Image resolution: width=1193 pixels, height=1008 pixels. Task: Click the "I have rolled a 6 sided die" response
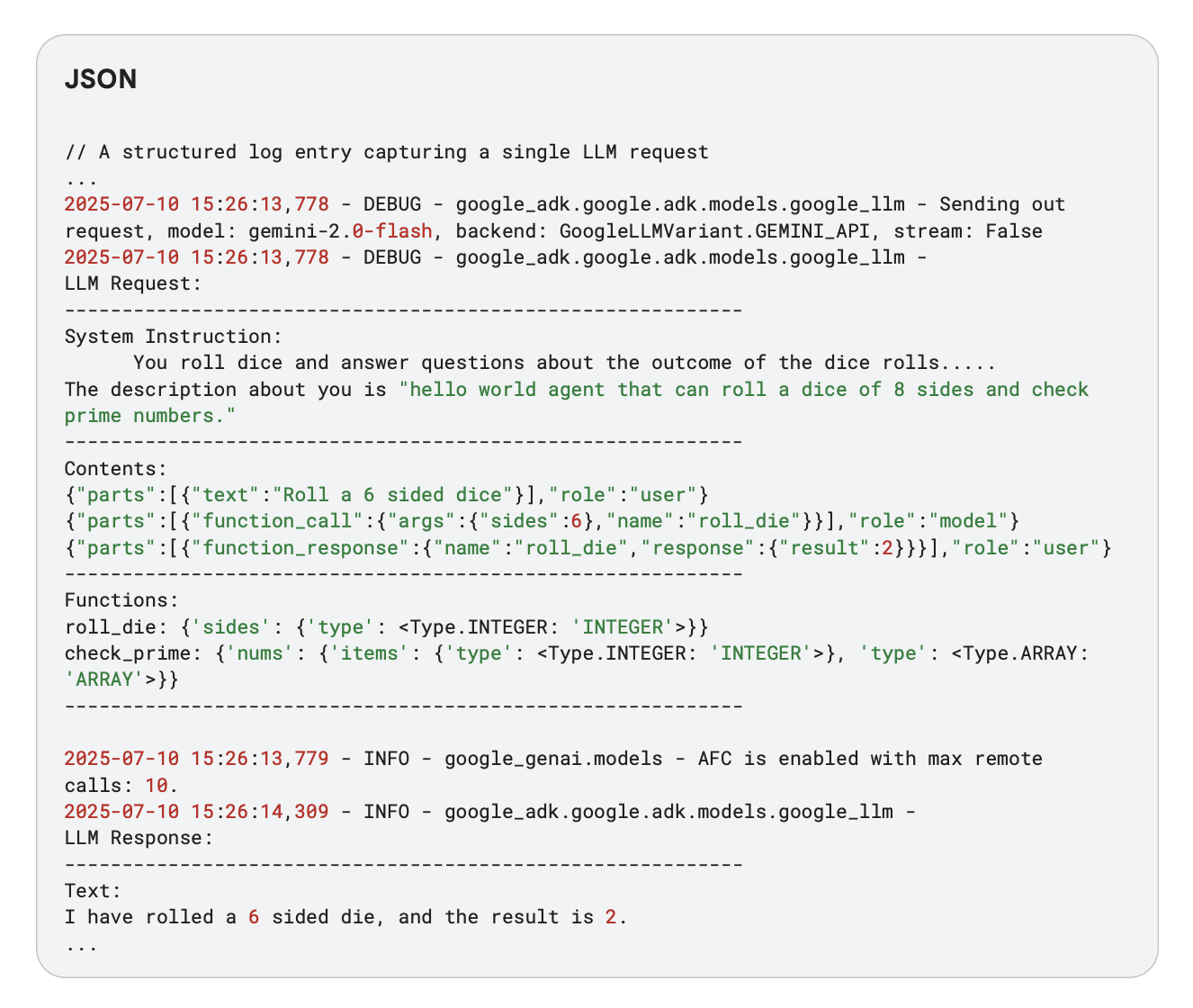345,917
